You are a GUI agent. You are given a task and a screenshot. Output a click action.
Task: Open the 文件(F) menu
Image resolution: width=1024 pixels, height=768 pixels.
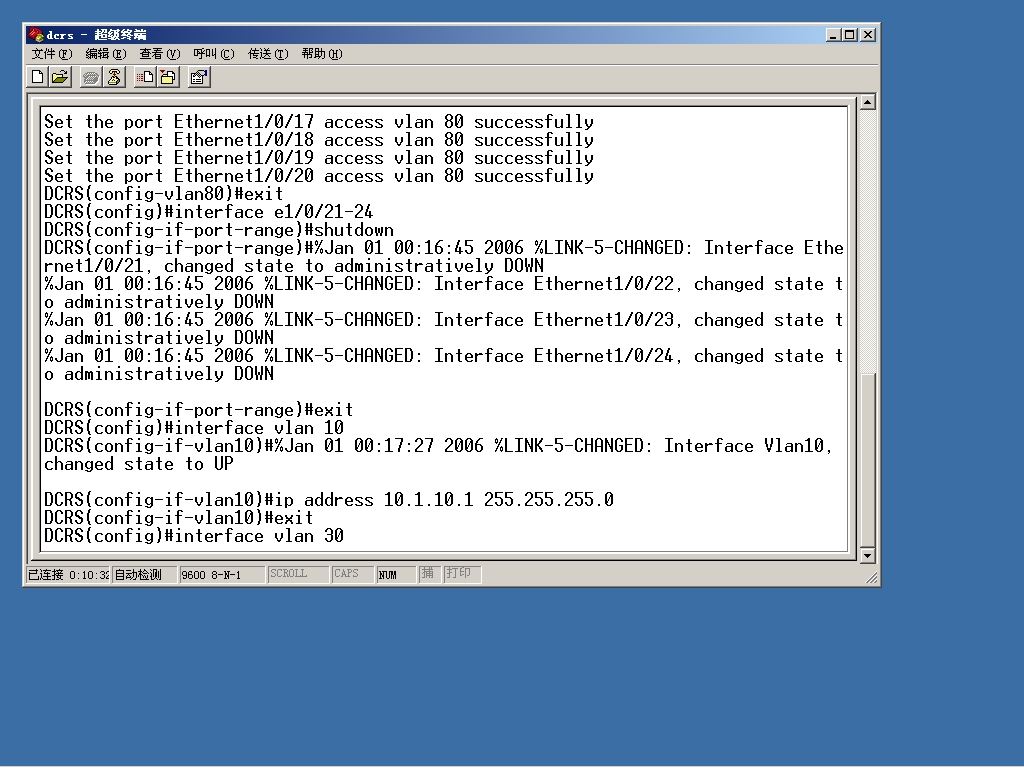(x=52, y=54)
